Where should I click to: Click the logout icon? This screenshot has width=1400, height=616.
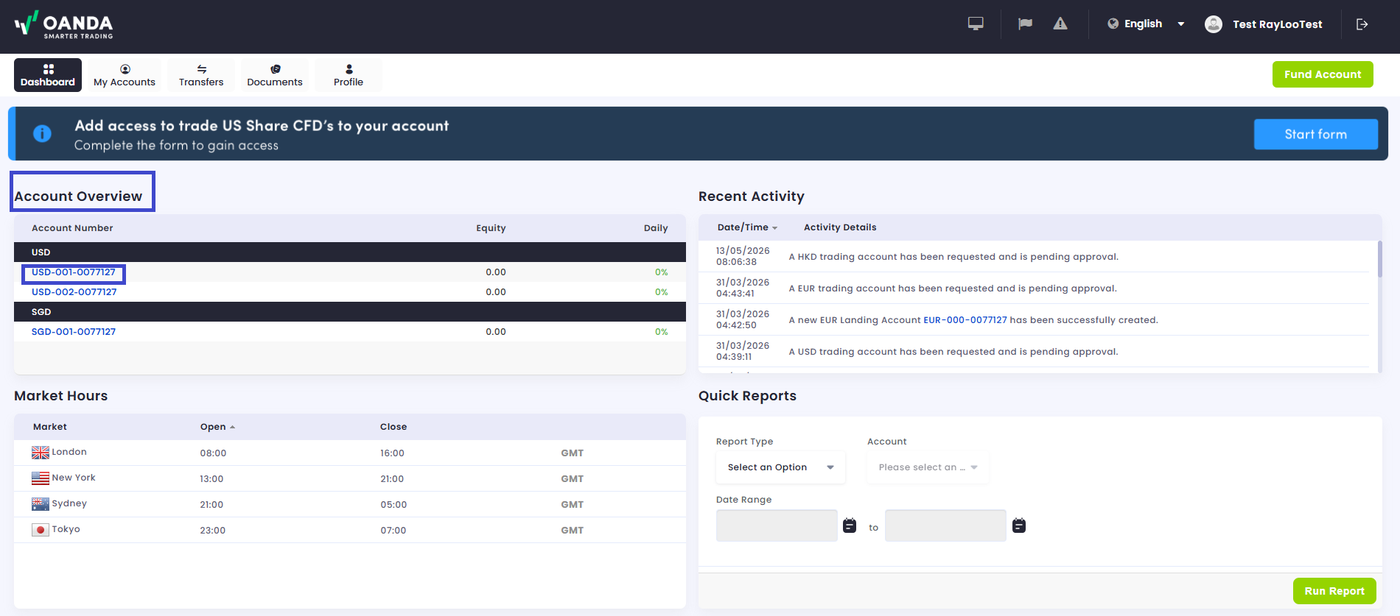tap(1362, 24)
